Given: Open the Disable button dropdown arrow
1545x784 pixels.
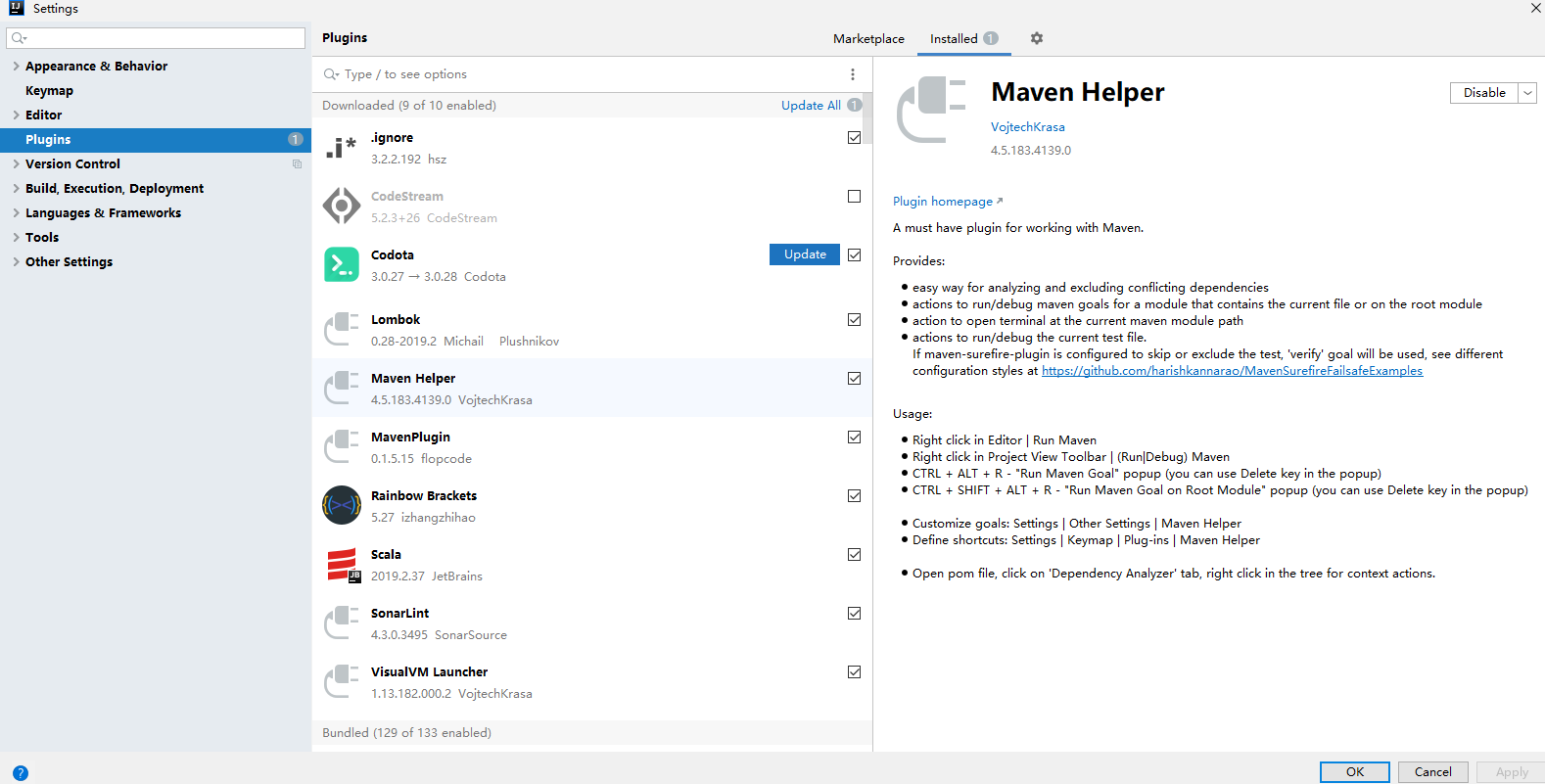Looking at the screenshot, I should point(1527,93).
